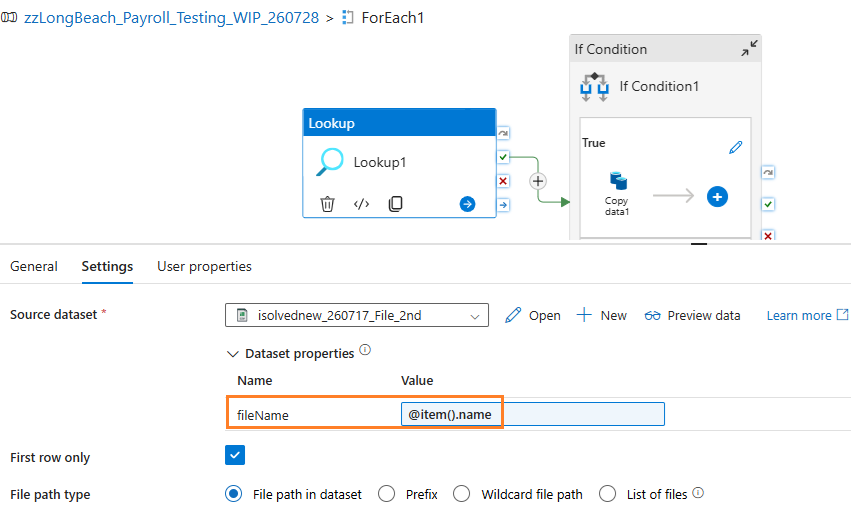Delete the Lookup1 activity with trash icon
Image resolution: width=851 pixels, height=505 pixels.
(327, 204)
